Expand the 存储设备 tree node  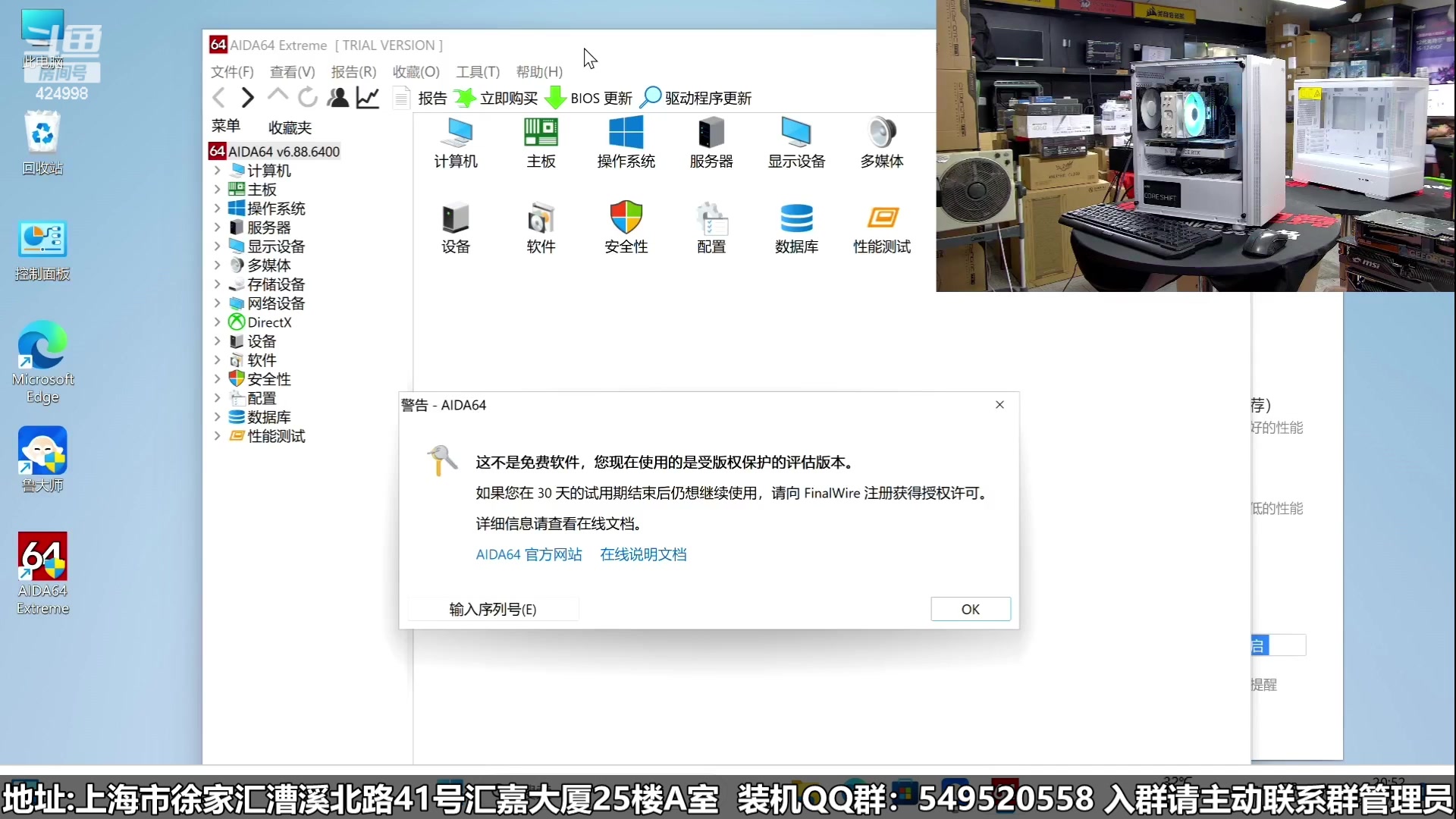point(217,284)
